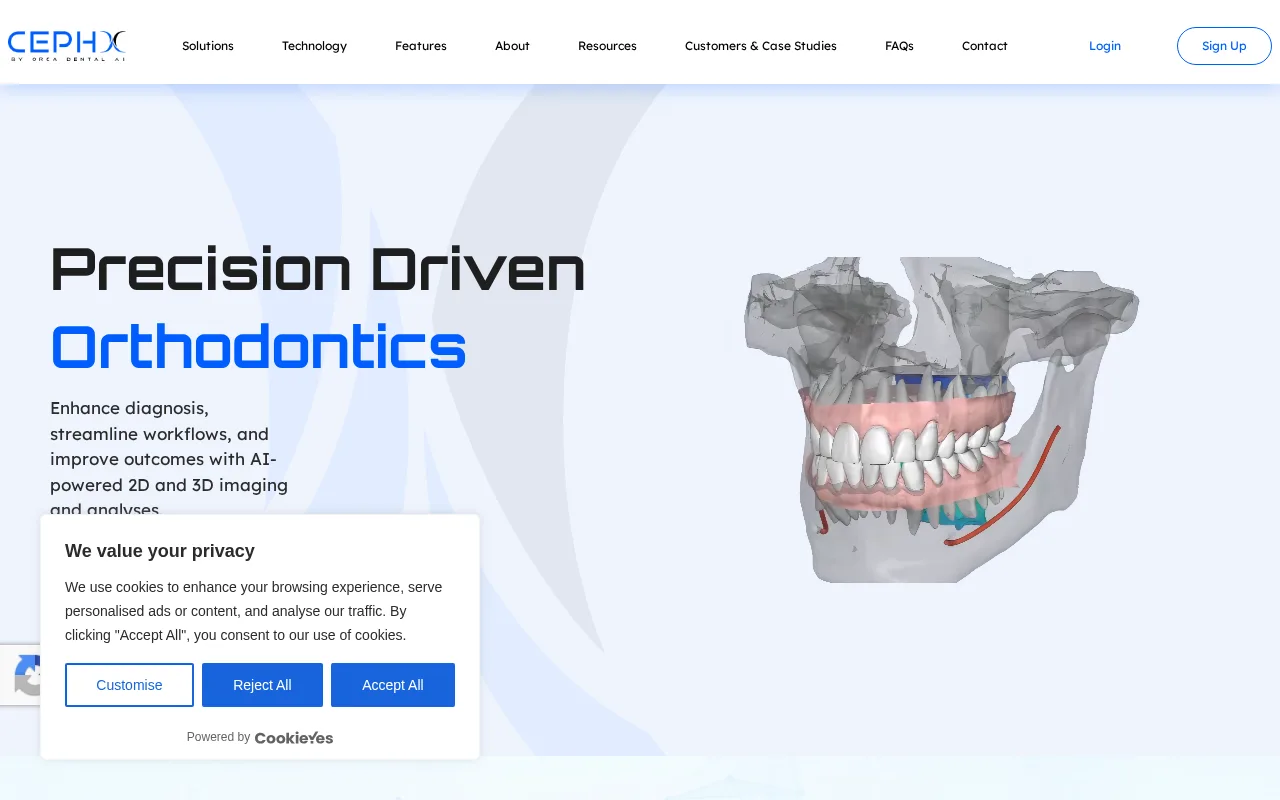This screenshot has width=1280, height=800.
Task: Click the Login link
Action: click(1105, 46)
